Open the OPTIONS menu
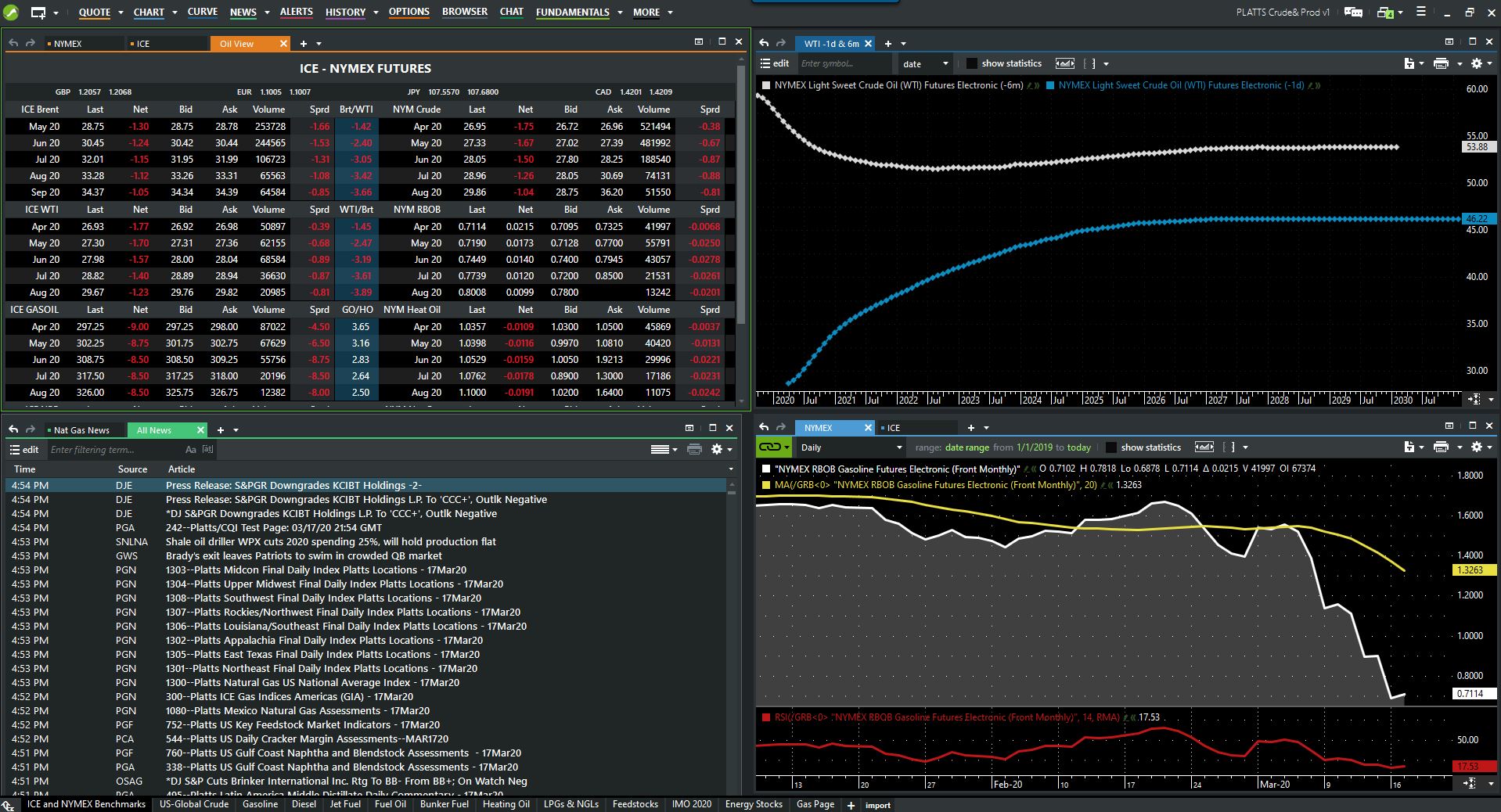Viewport: 1501px width, 812px height. (x=409, y=12)
